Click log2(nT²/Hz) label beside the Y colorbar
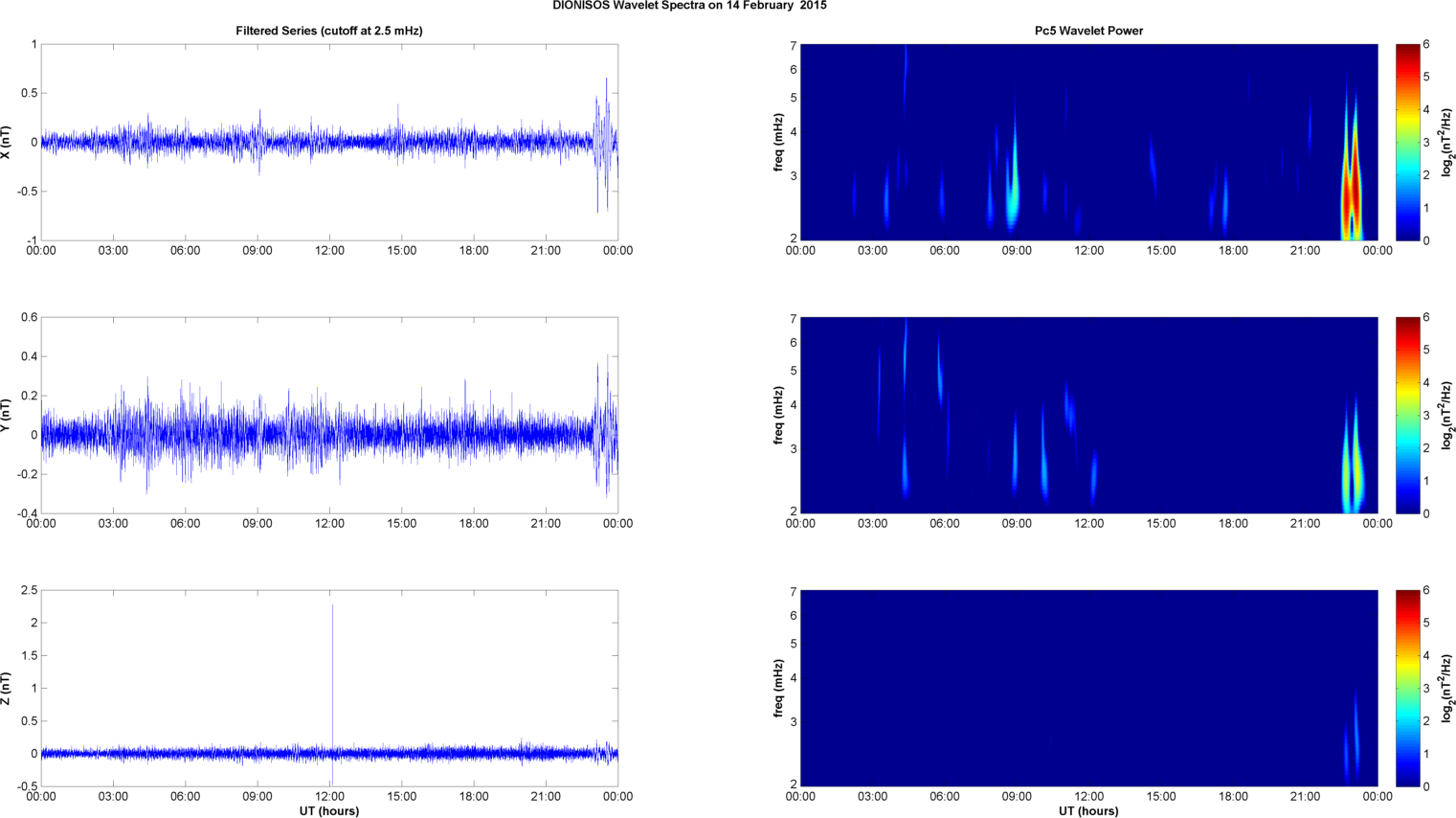1456x818 pixels. coord(1447,415)
